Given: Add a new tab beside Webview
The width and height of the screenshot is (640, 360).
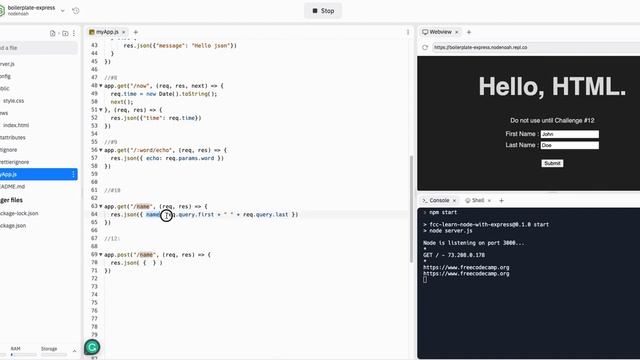Looking at the screenshot, I should coord(469,32).
